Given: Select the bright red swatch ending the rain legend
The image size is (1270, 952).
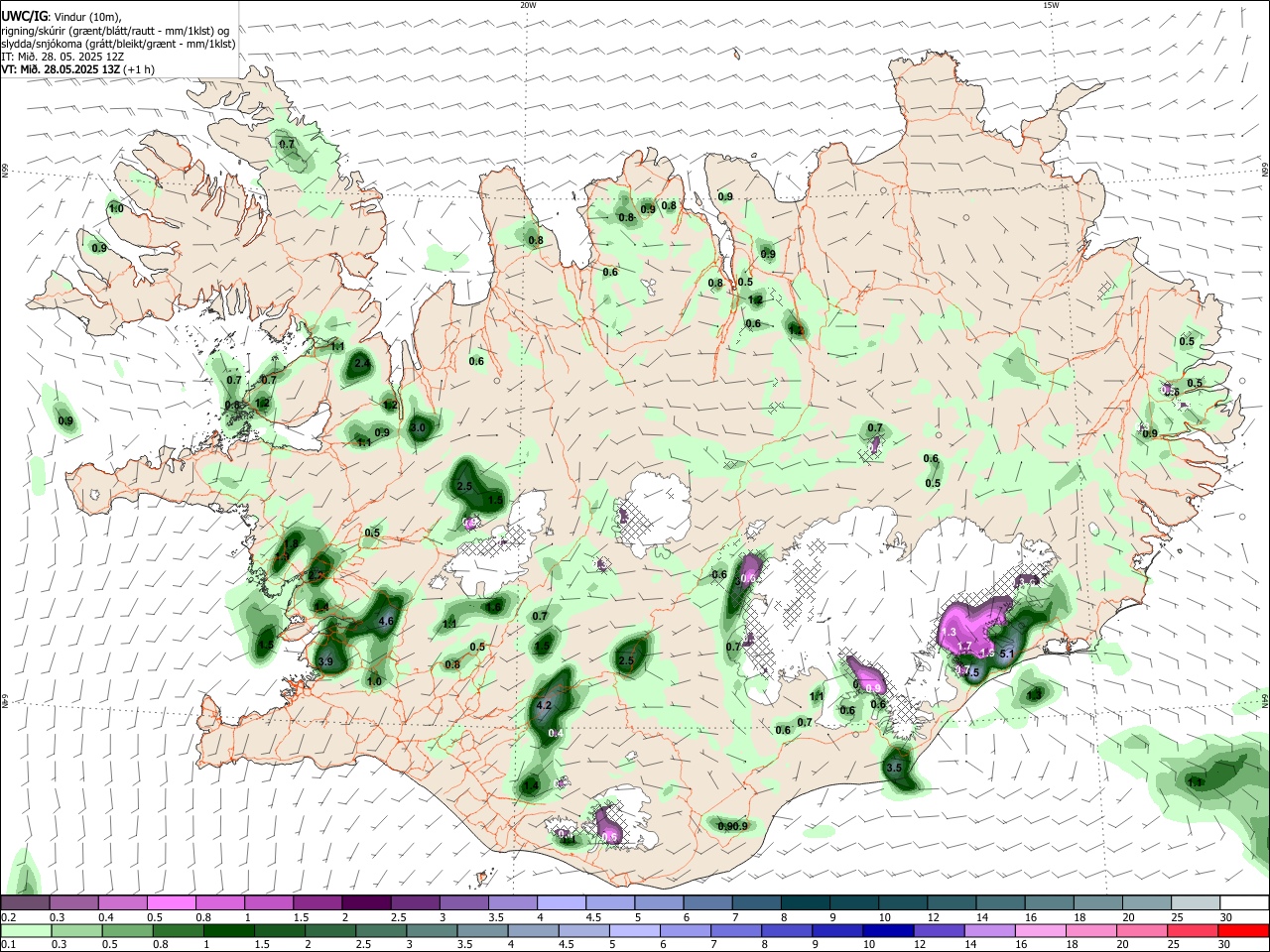Looking at the screenshot, I should (x=1244, y=930).
